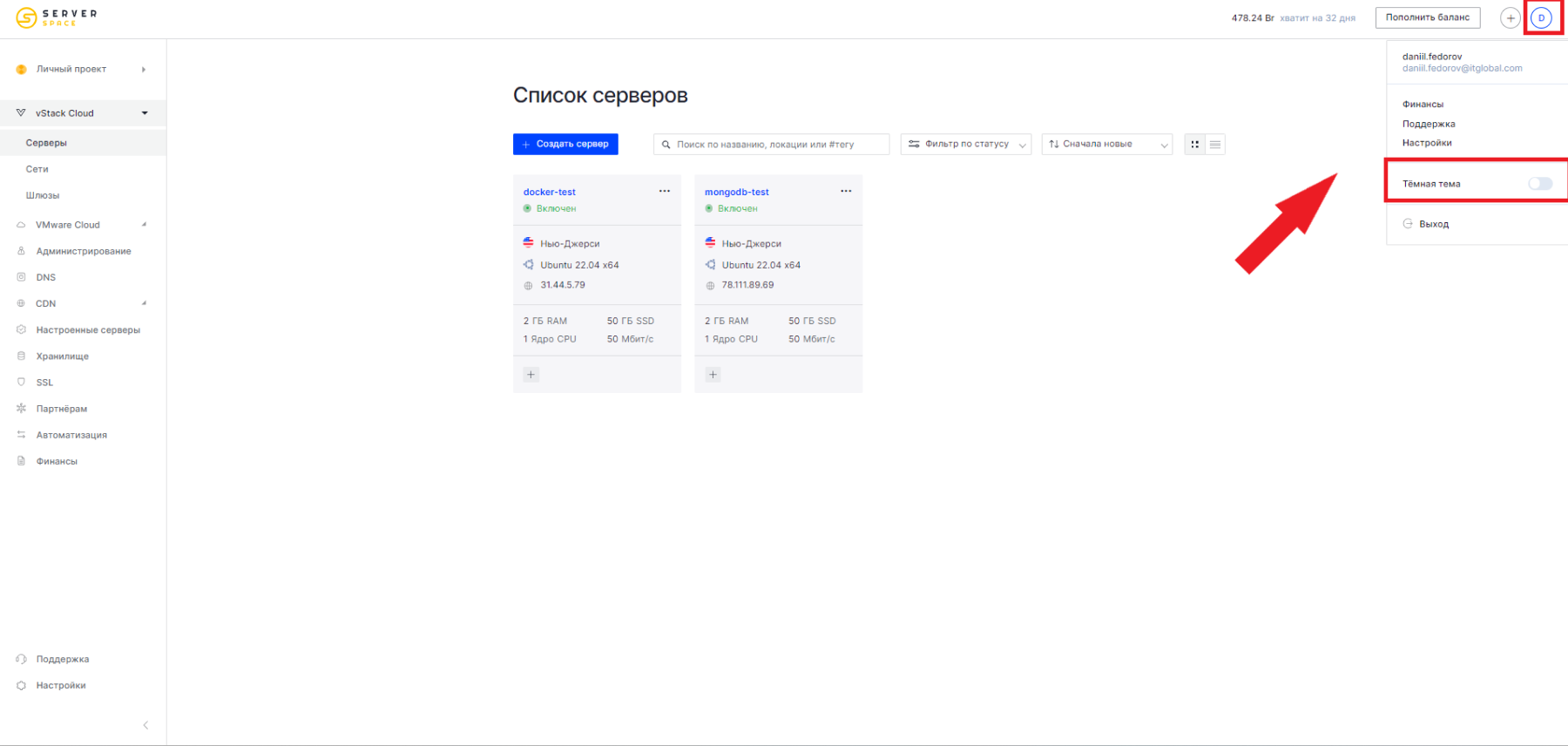This screenshot has height=746, width=1568.
Task: Open mongodb-test three-dot menu
Action: pyautogui.click(x=846, y=191)
